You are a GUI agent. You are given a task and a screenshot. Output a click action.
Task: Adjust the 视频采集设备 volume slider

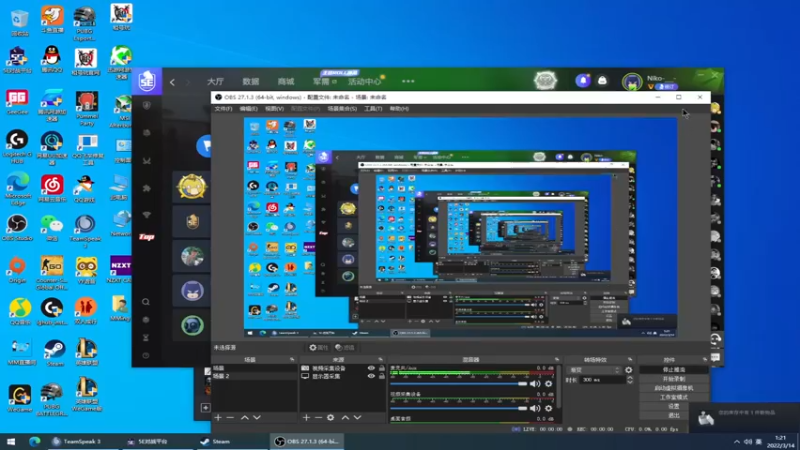[x=459, y=408]
